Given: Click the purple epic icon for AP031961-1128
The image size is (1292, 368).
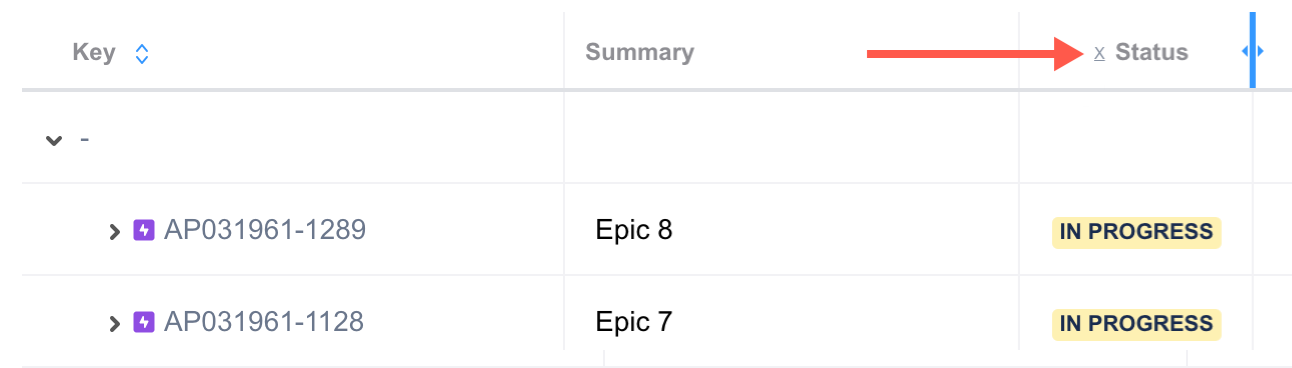Looking at the screenshot, I should coord(144,323).
